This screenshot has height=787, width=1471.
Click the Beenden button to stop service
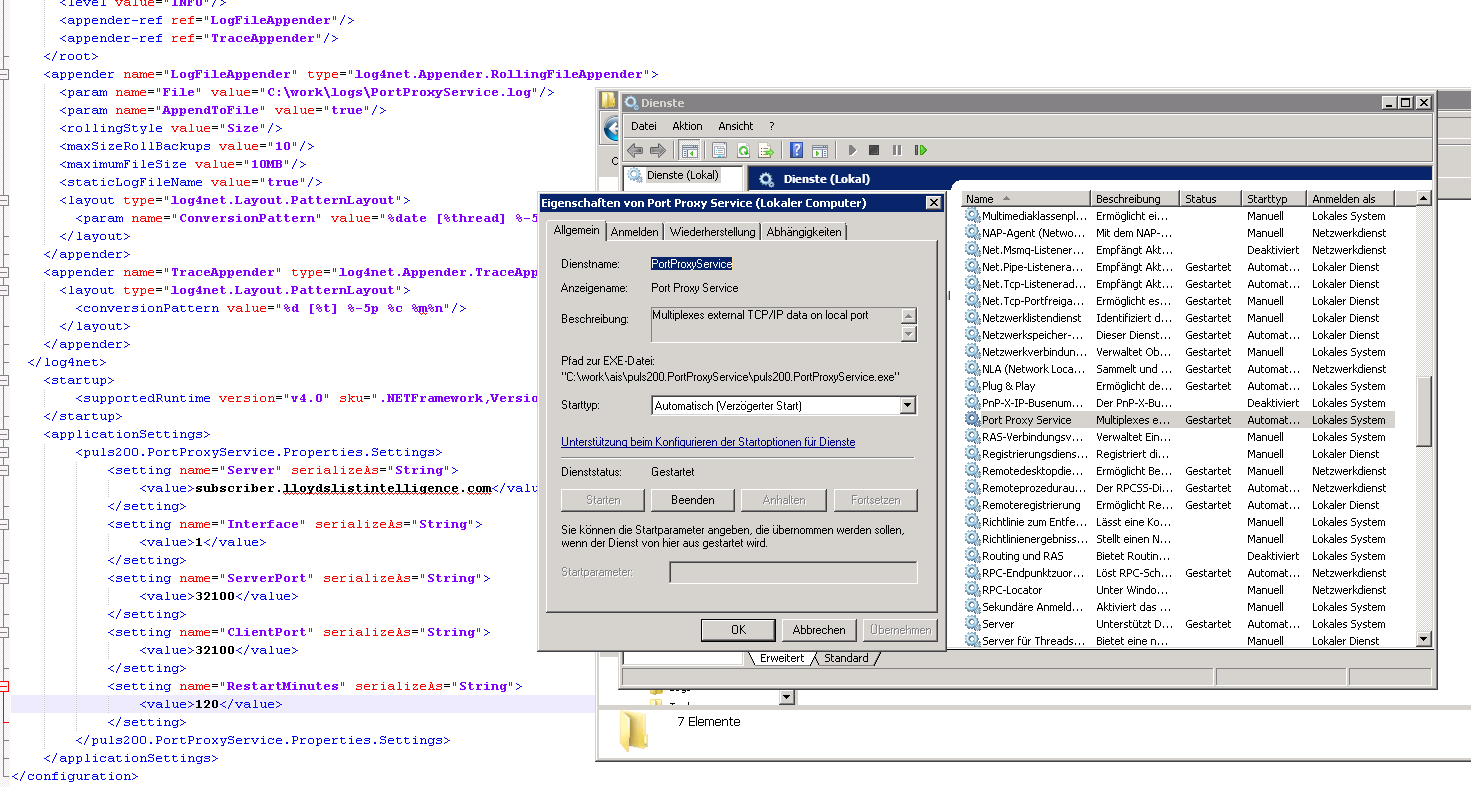tap(692, 500)
